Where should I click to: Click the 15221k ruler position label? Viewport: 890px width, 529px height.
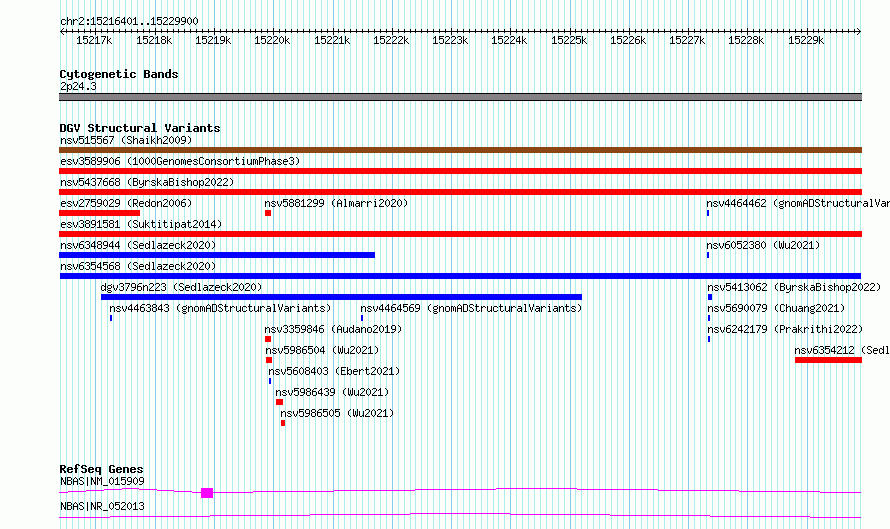coord(332,40)
